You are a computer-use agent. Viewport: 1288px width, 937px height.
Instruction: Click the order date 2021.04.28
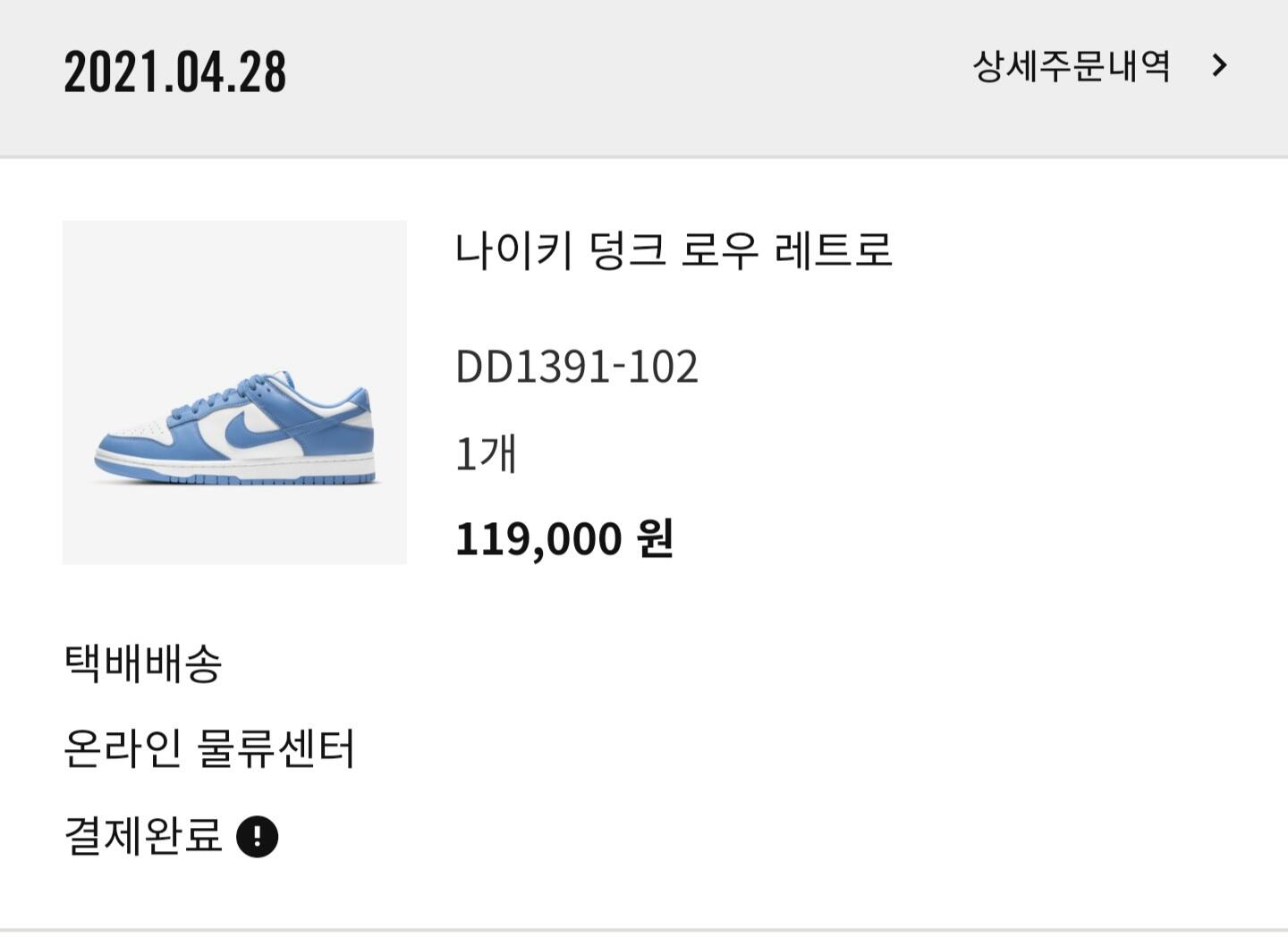point(175,72)
